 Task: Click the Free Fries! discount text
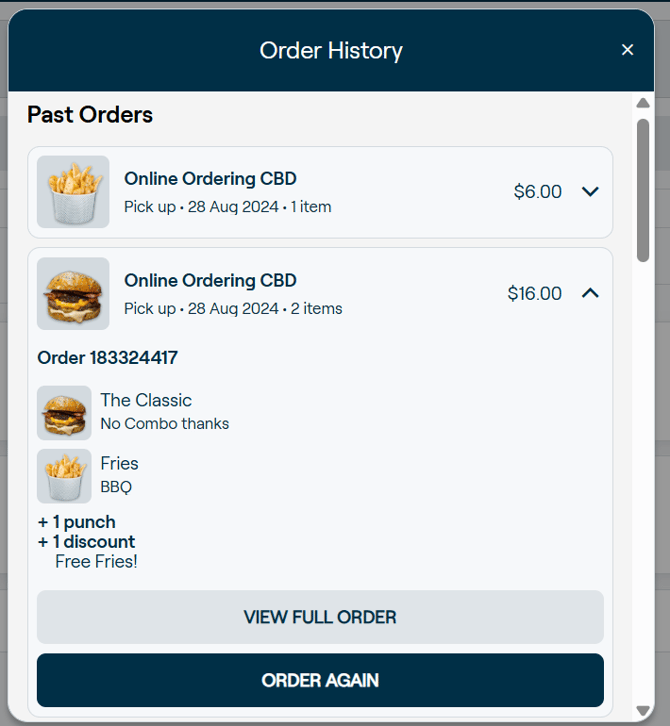tap(96, 562)
